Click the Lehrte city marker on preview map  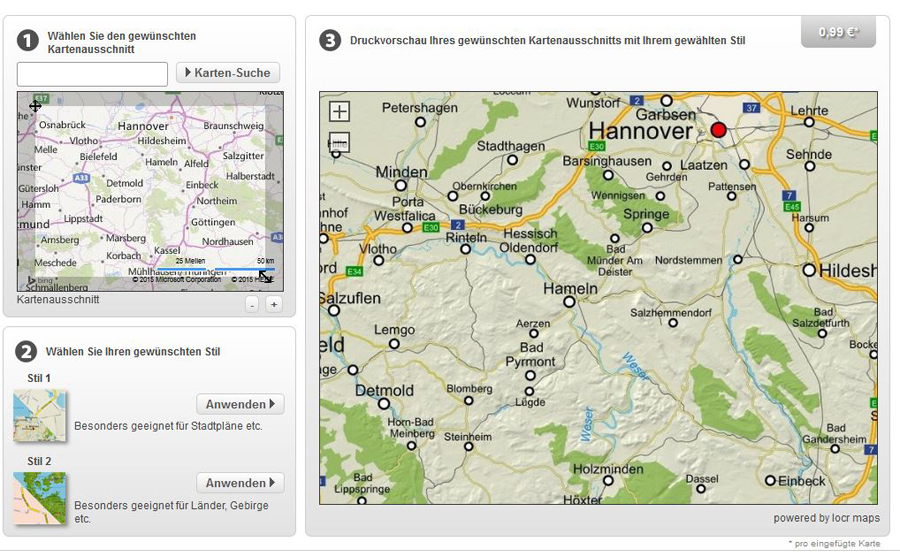[809, 122]
